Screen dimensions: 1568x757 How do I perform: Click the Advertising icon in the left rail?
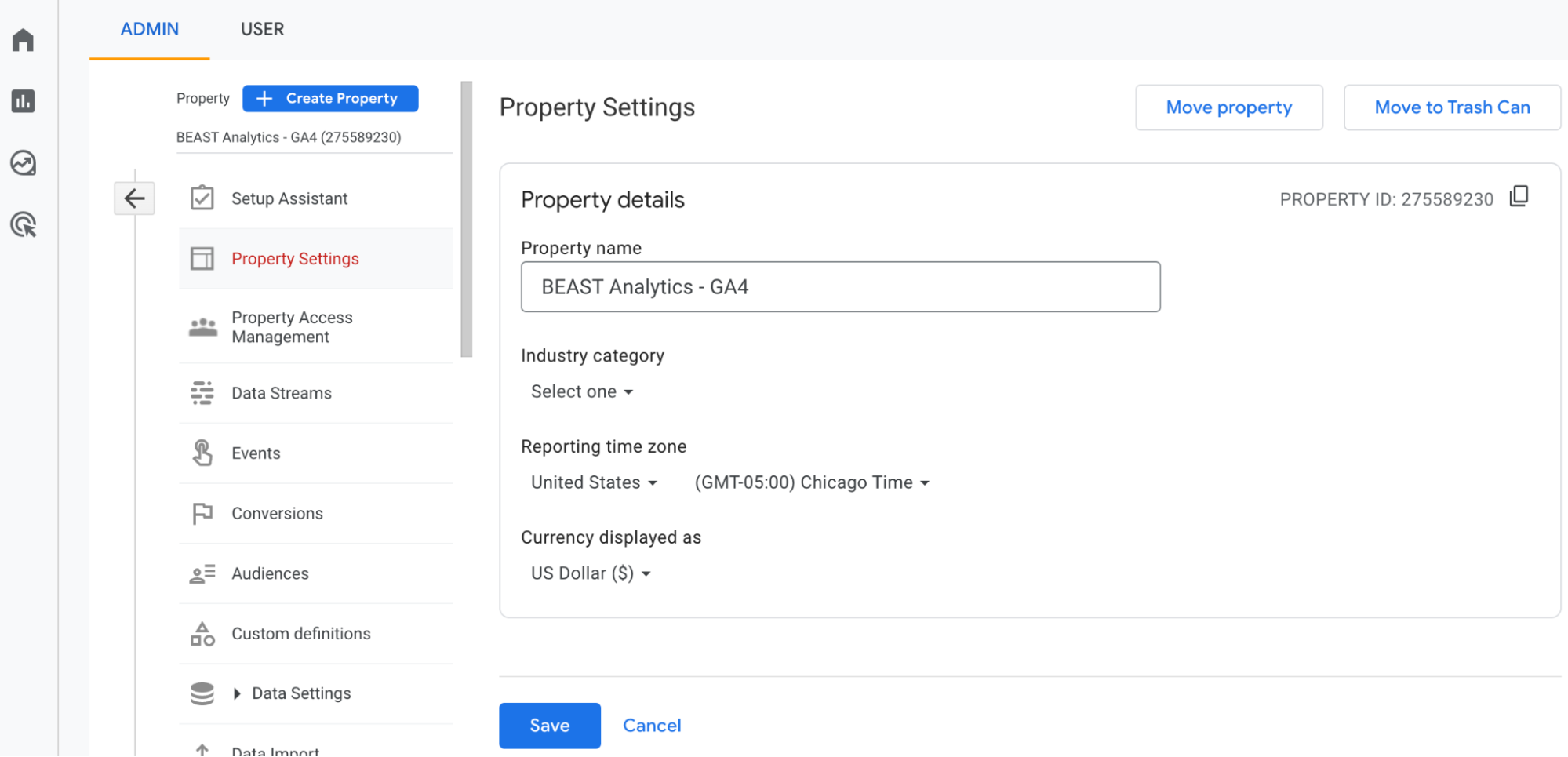[x=23, y=225]
